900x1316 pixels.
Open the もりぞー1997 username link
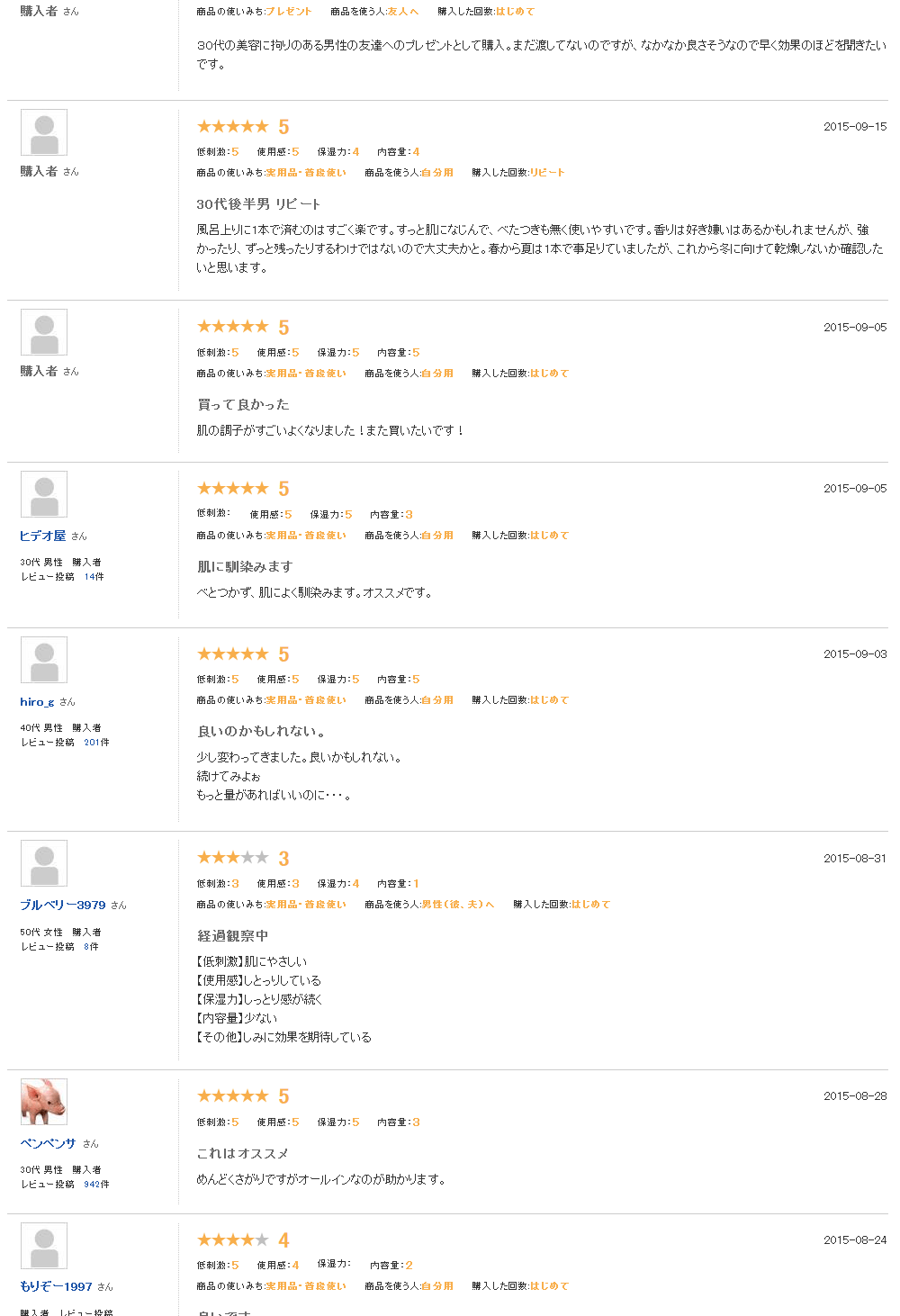click(x=56, y=1286)
